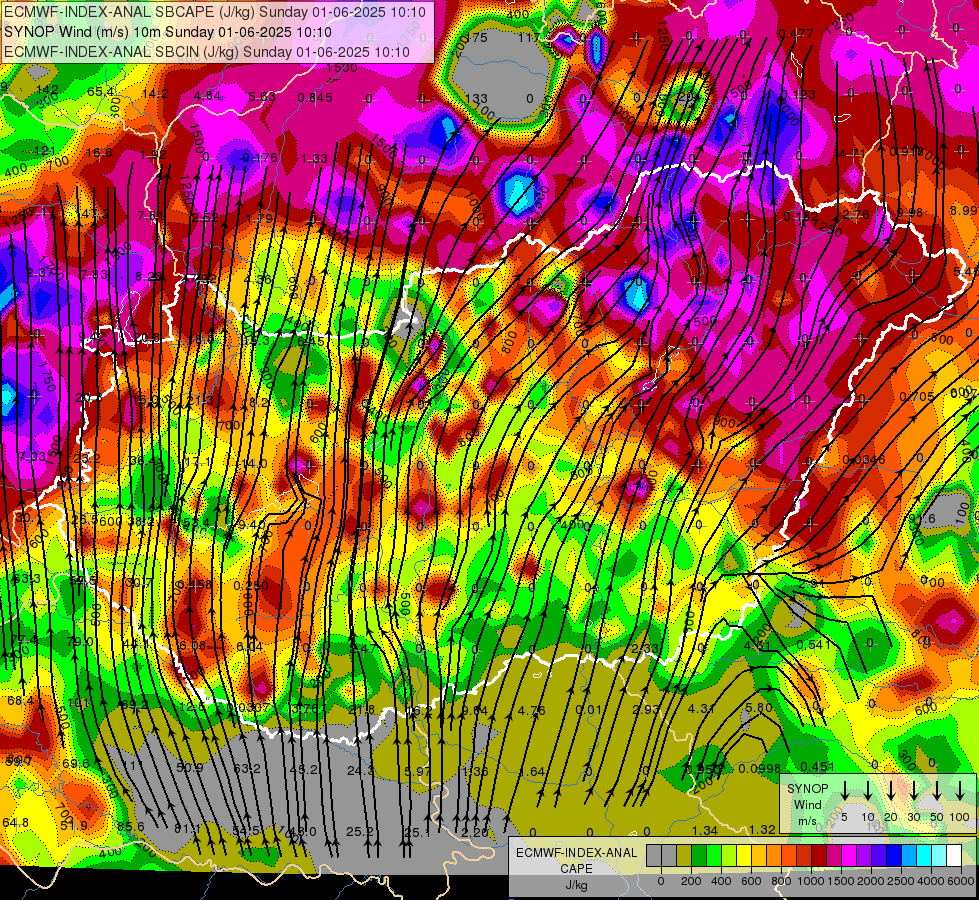The image size is (979, 900).
Task: Click the 100 m/s wind arrow in legend
Action: pos(960,791)
